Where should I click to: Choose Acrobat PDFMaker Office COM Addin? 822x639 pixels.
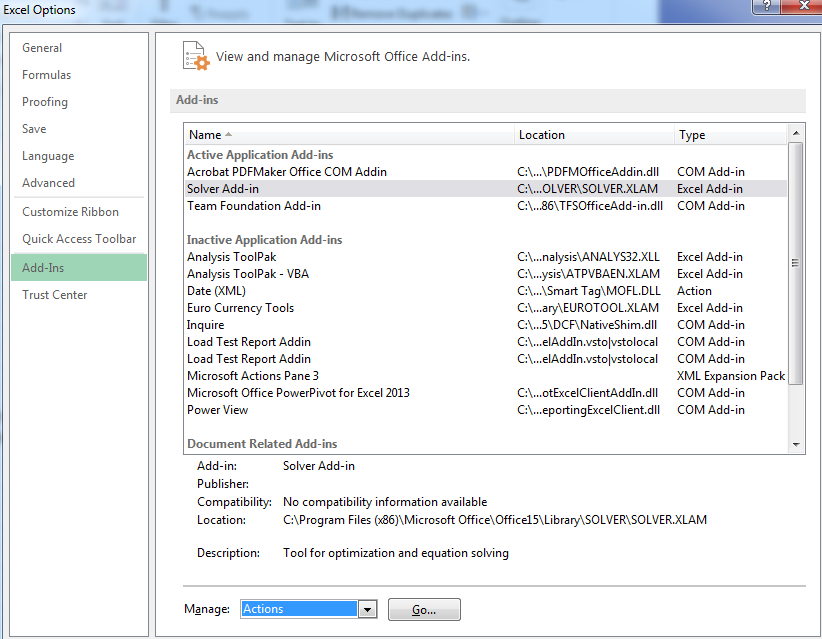(287, 172)
